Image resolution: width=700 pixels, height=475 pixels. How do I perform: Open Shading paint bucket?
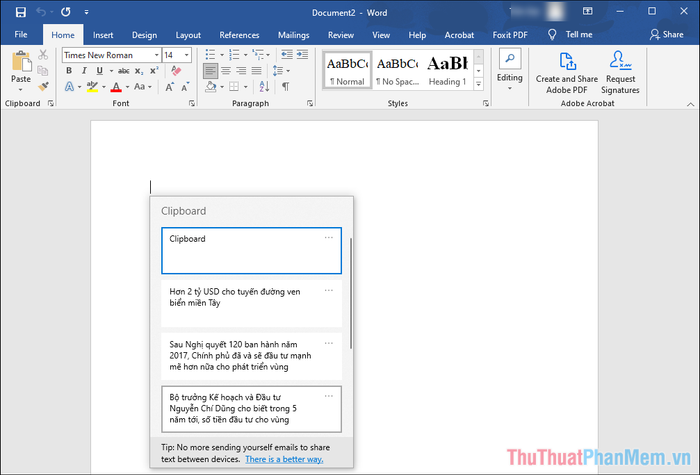click(211, 86)
